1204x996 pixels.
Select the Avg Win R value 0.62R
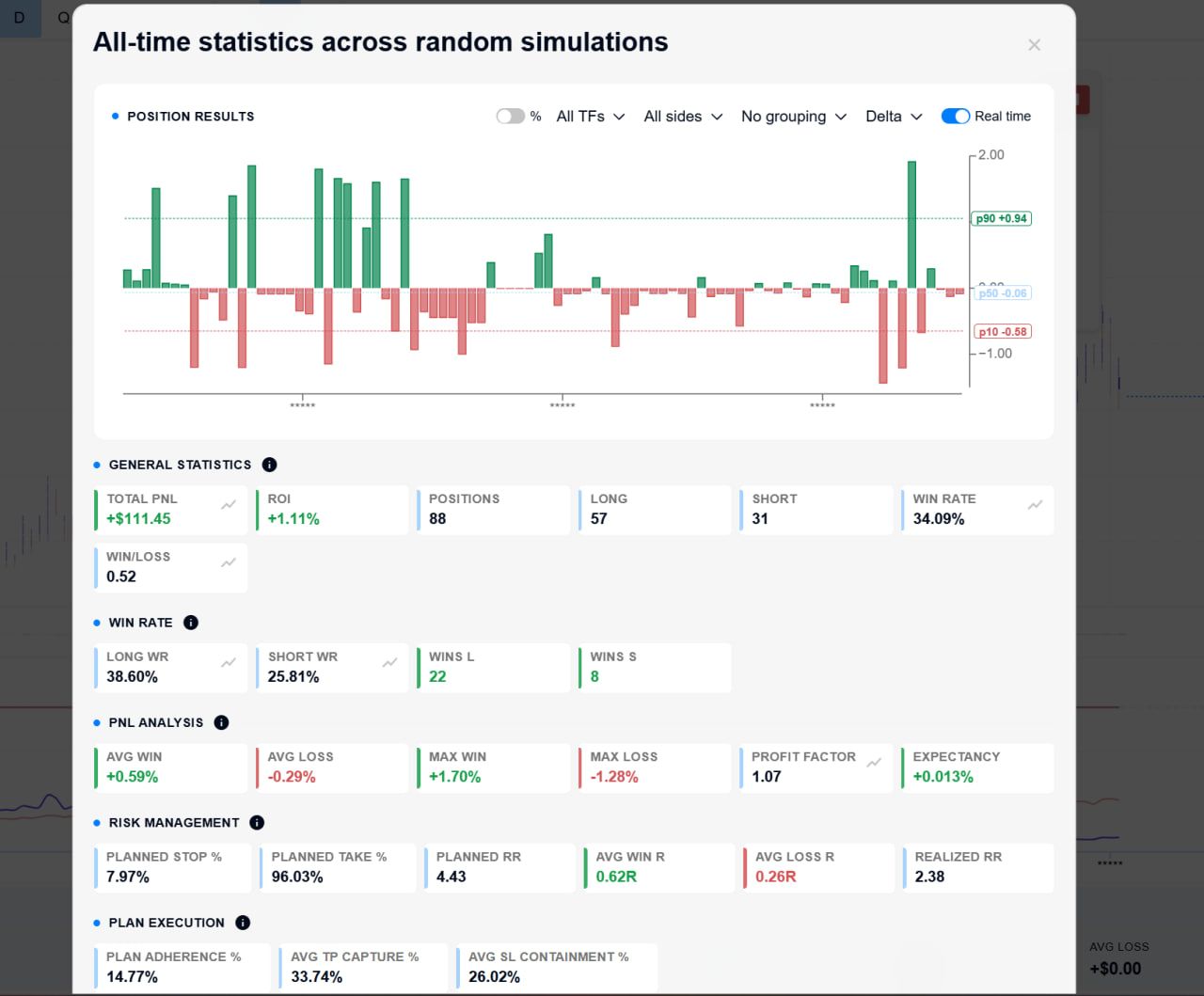click(x=616, y=877)
